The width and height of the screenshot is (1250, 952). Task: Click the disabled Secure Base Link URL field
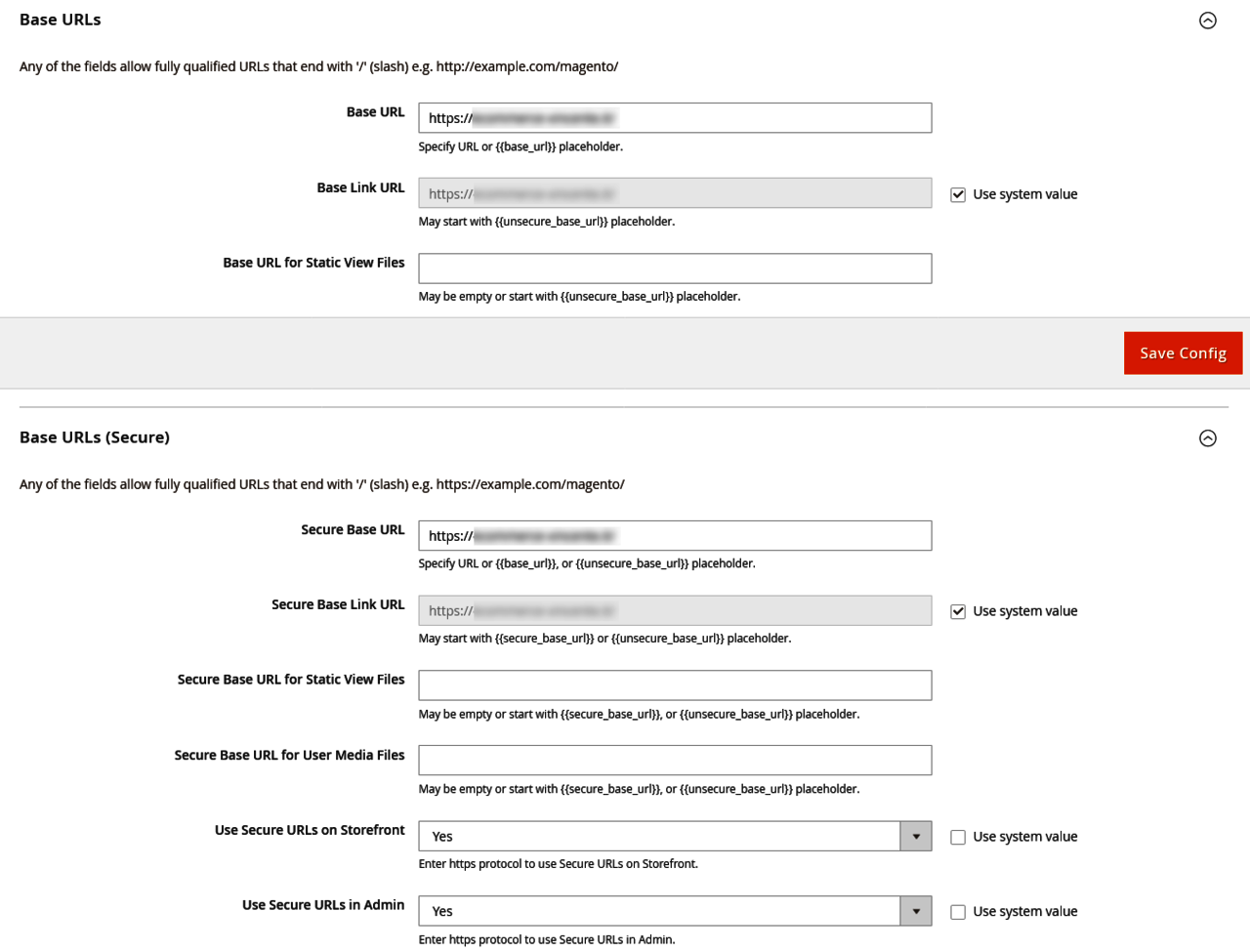675,611
